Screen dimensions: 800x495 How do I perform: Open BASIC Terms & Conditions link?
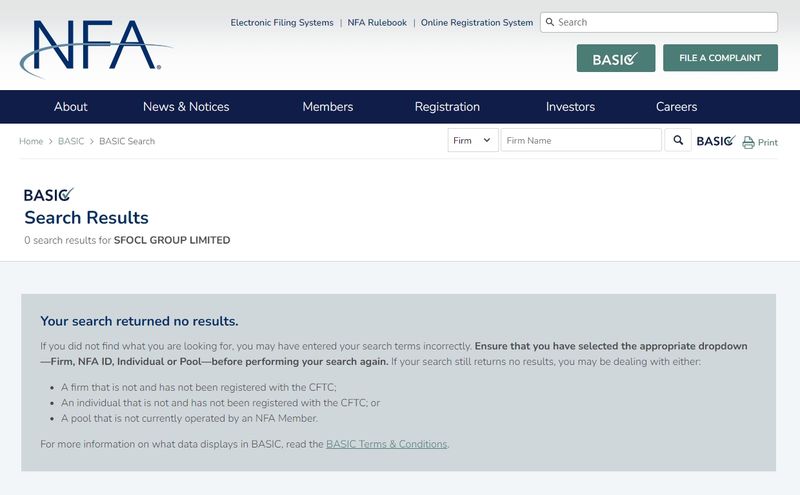pos(386,444)
